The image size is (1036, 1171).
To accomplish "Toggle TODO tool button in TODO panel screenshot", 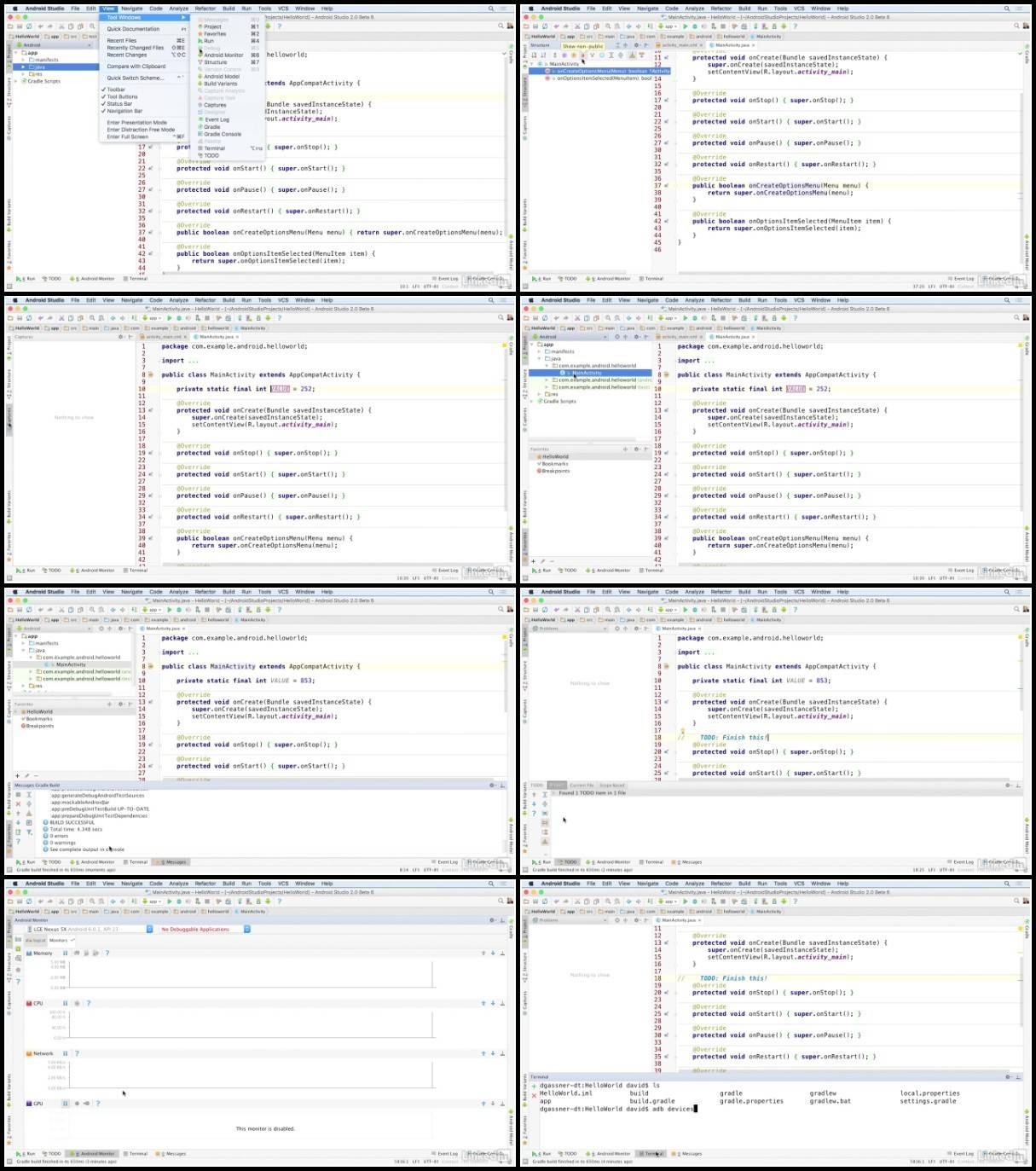I will [x=569, y=862].
